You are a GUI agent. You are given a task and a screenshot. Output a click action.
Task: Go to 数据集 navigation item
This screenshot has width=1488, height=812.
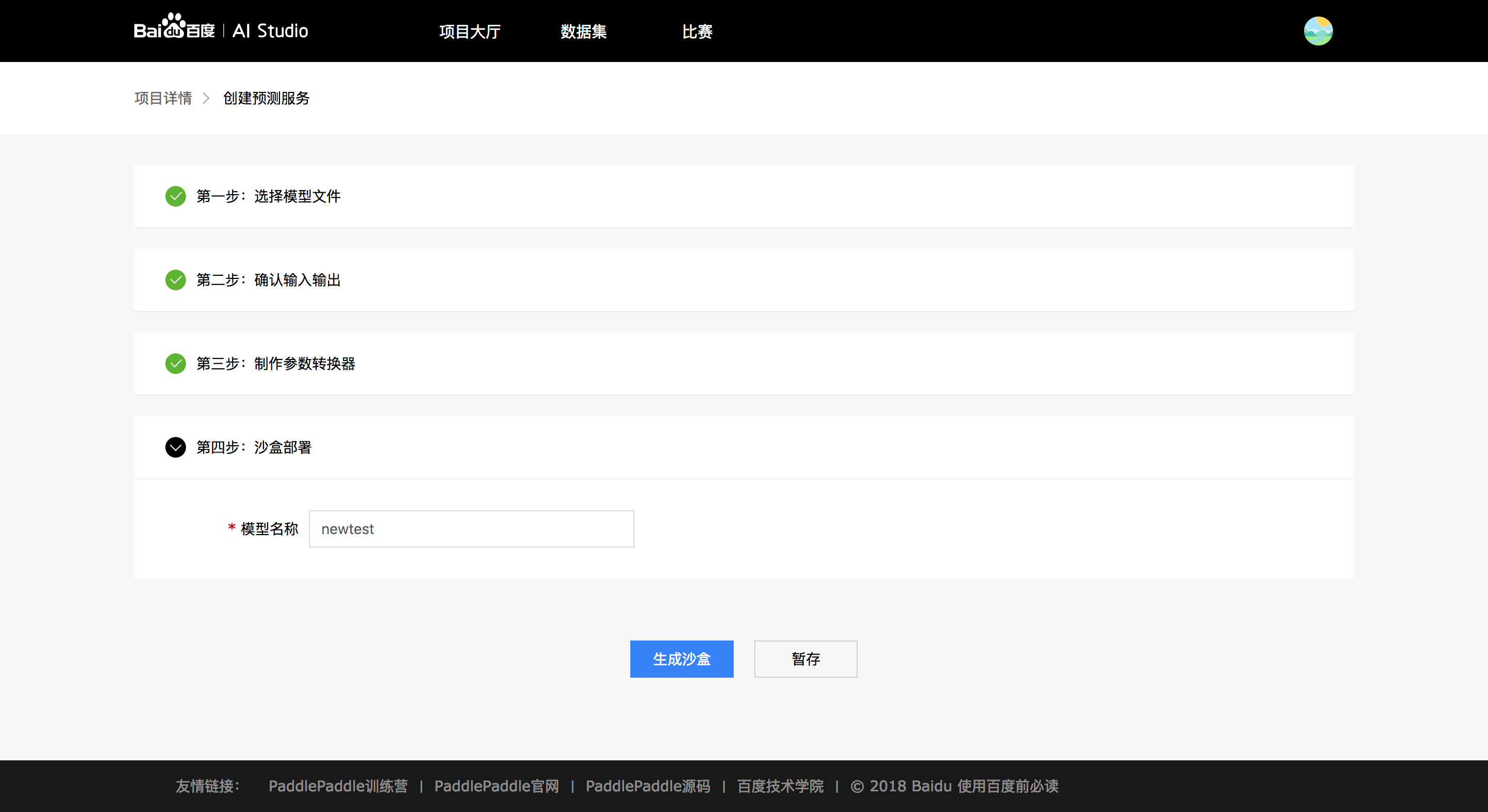pos(583,31)
